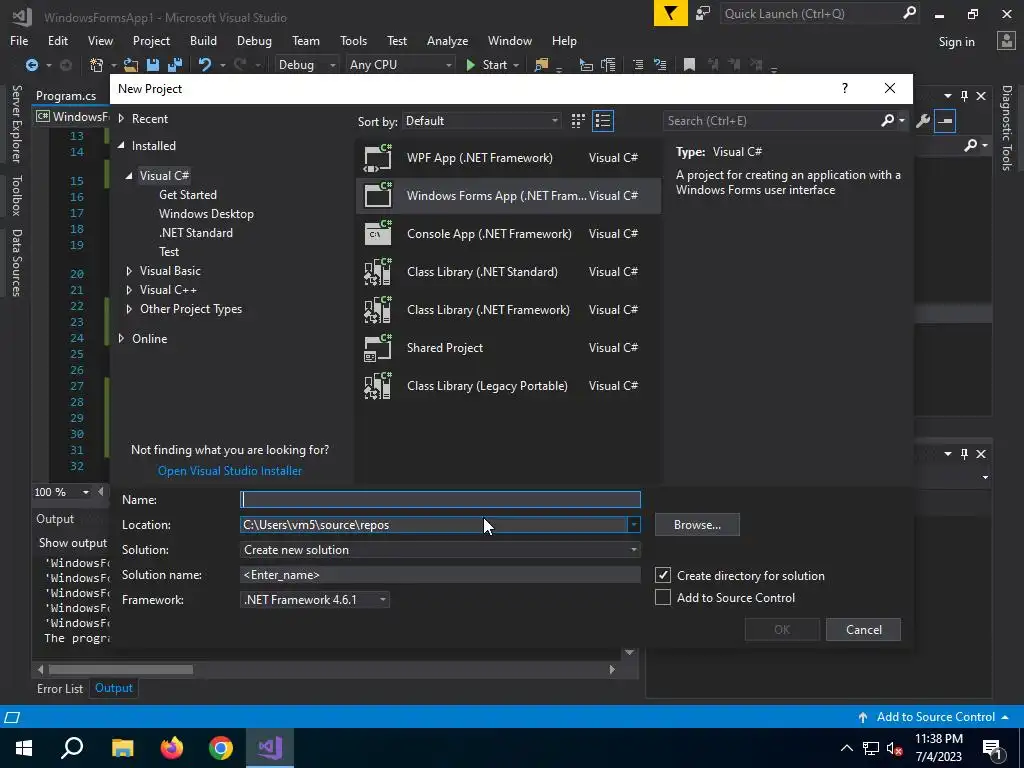
Task: Select the Console App template icon
Action: 377,234
